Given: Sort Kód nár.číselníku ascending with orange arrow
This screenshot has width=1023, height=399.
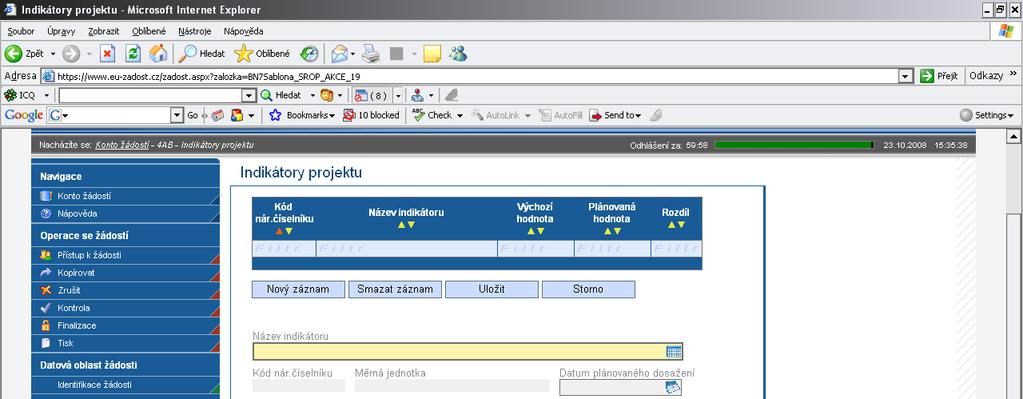Looking at the screenshot, I should coord(279,231).
